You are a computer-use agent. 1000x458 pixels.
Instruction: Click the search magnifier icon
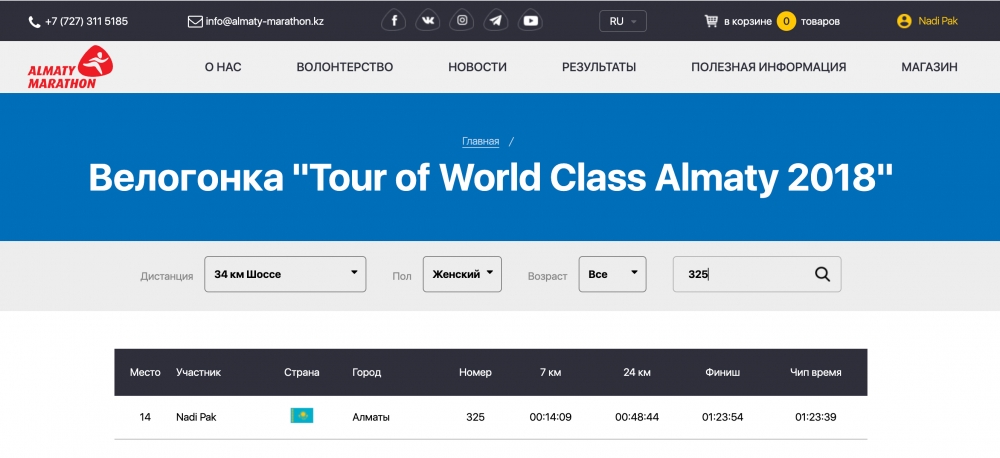point(822,274)
